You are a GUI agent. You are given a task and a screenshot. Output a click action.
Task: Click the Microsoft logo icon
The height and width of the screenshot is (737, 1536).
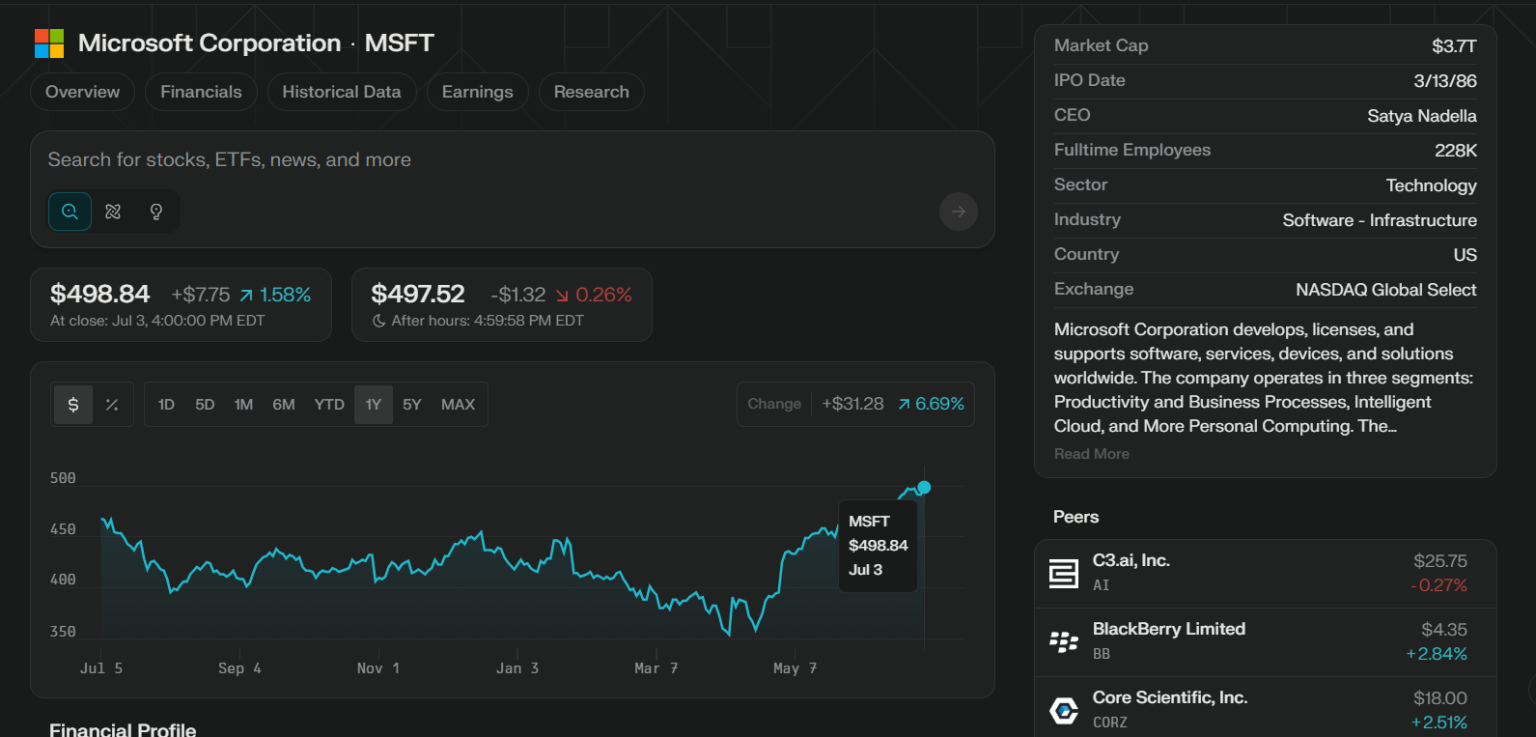(49, 43)
